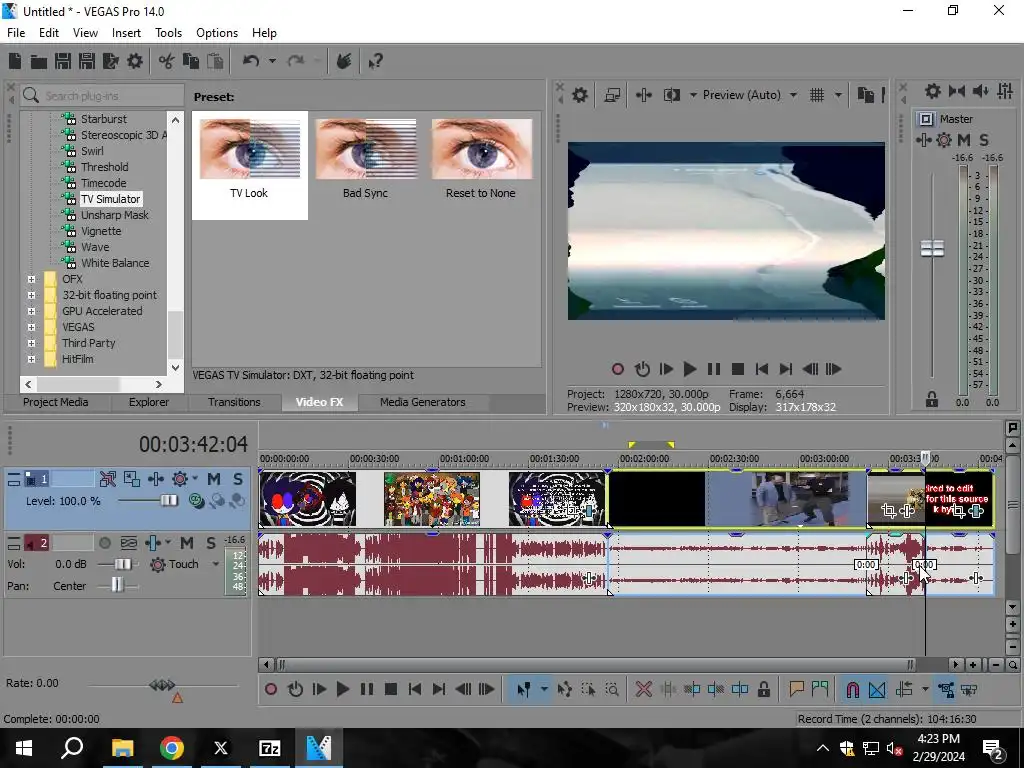Open Master bus audio properties gear

pos(933,91)
